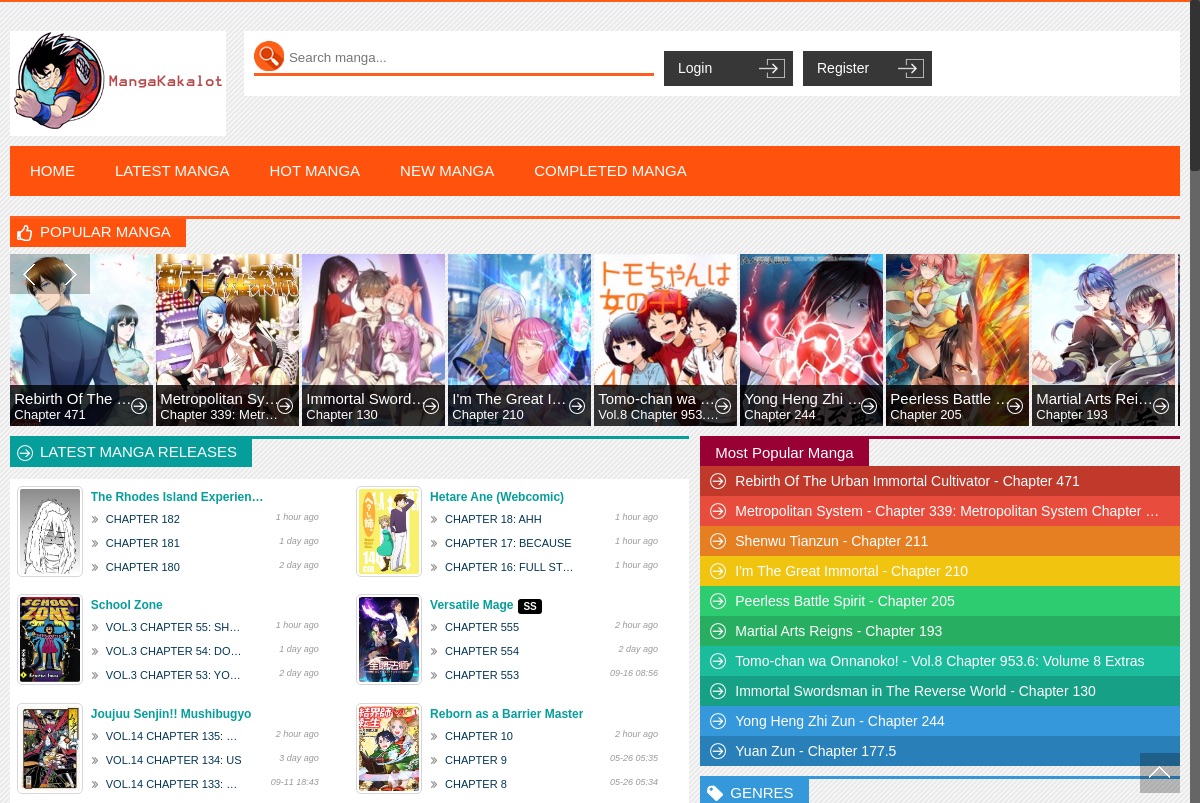The width and height of the screenshot is (1200, 803).
Task: Click The Rhodes Island Experience cover thumbnail
Action: (x=50, y=532)
